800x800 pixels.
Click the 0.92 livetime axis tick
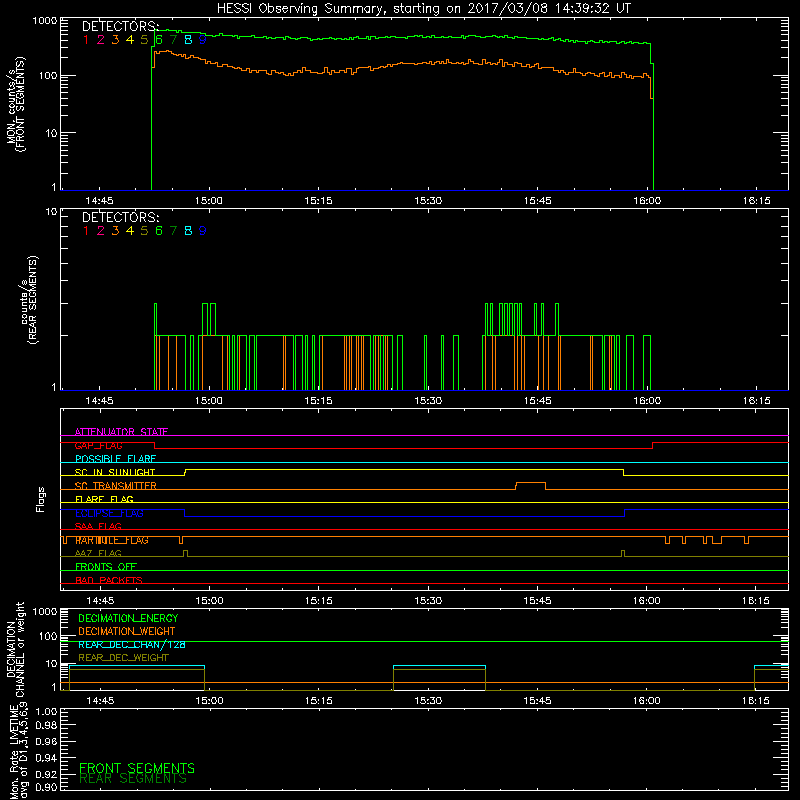(x=46, y=774)
